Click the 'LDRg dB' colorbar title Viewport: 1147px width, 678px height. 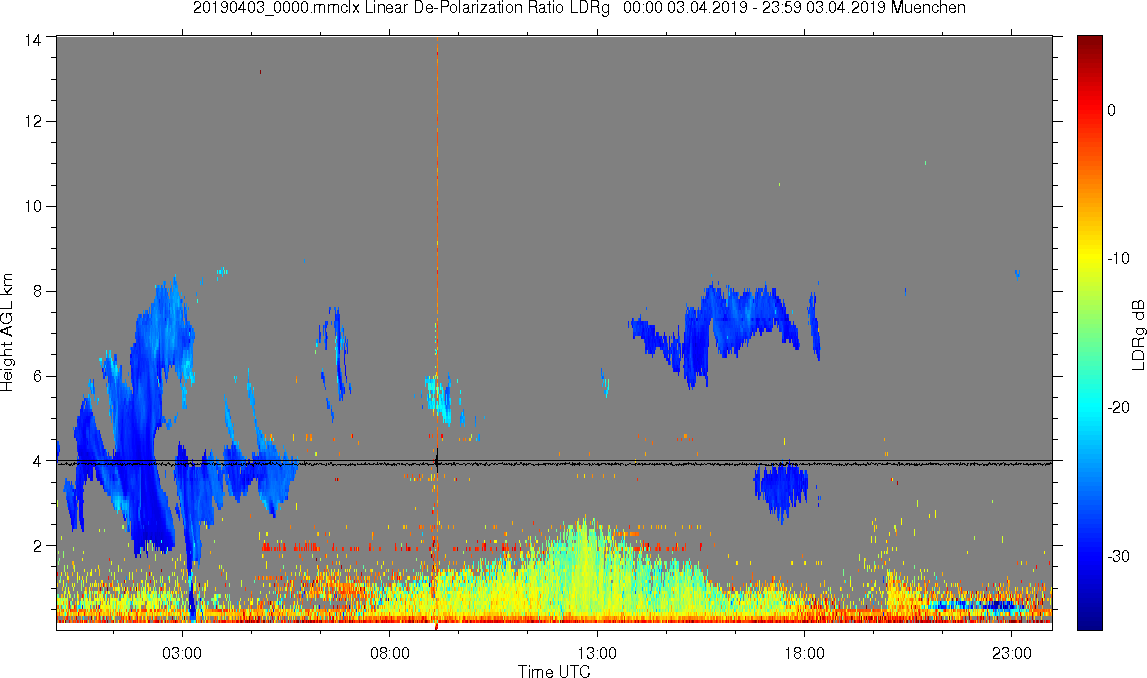pyautogui.click(x=1138, y=334)
